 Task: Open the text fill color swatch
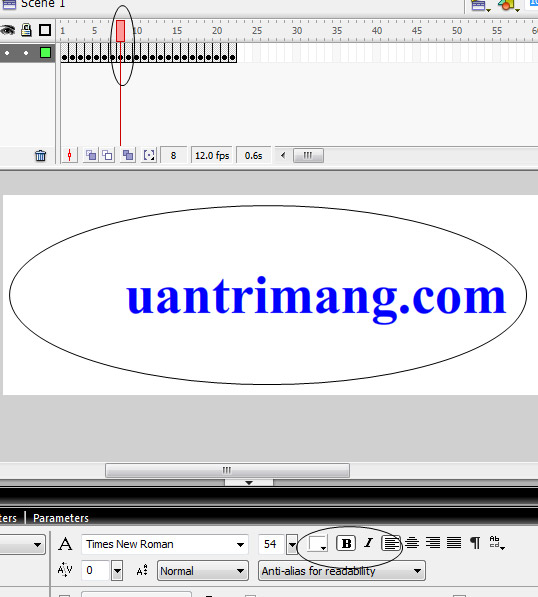click(x=318, y=543)
